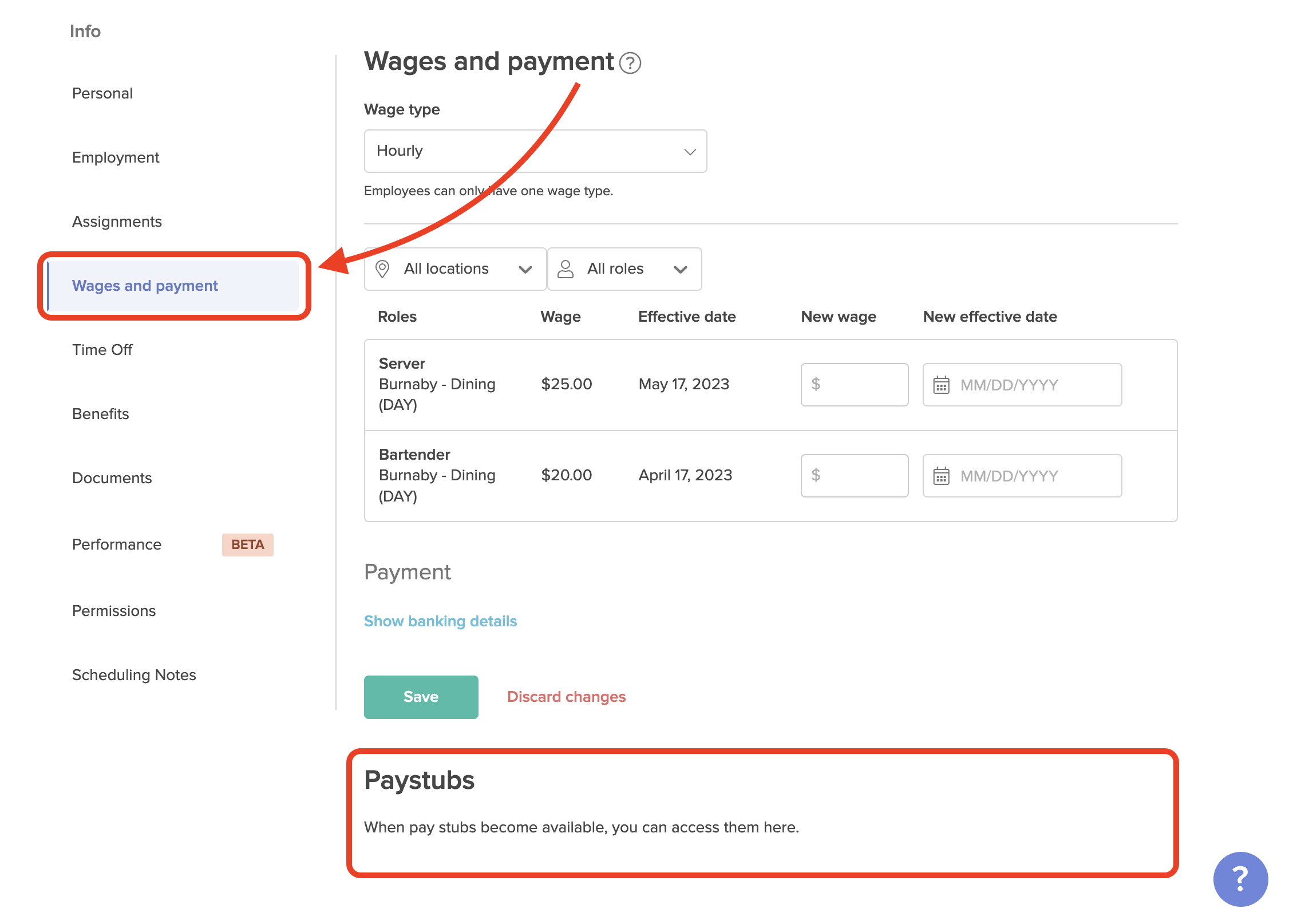Show banking details

(440, 621)
